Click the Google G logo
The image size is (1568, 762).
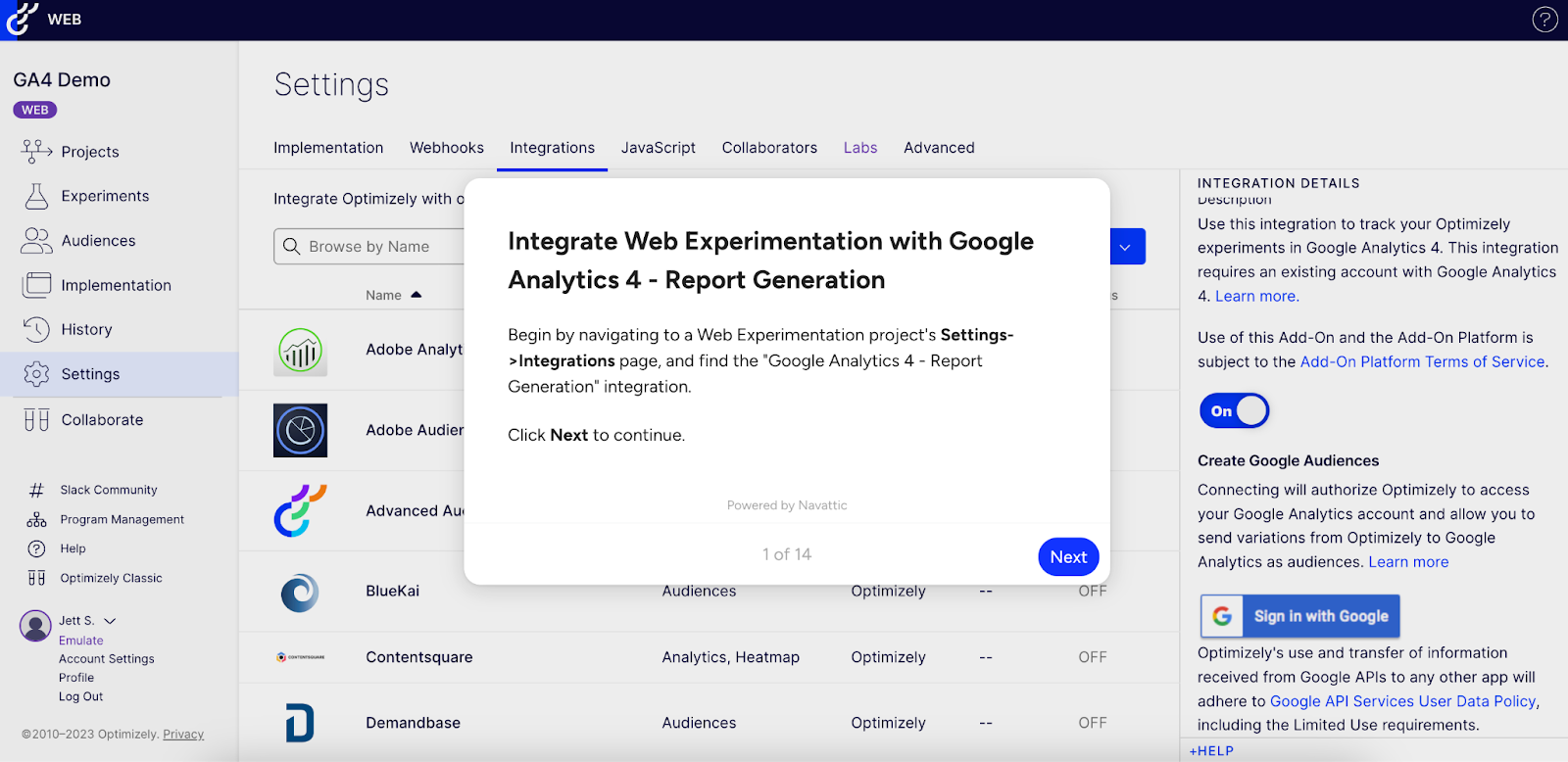[x=1222, y=616]
